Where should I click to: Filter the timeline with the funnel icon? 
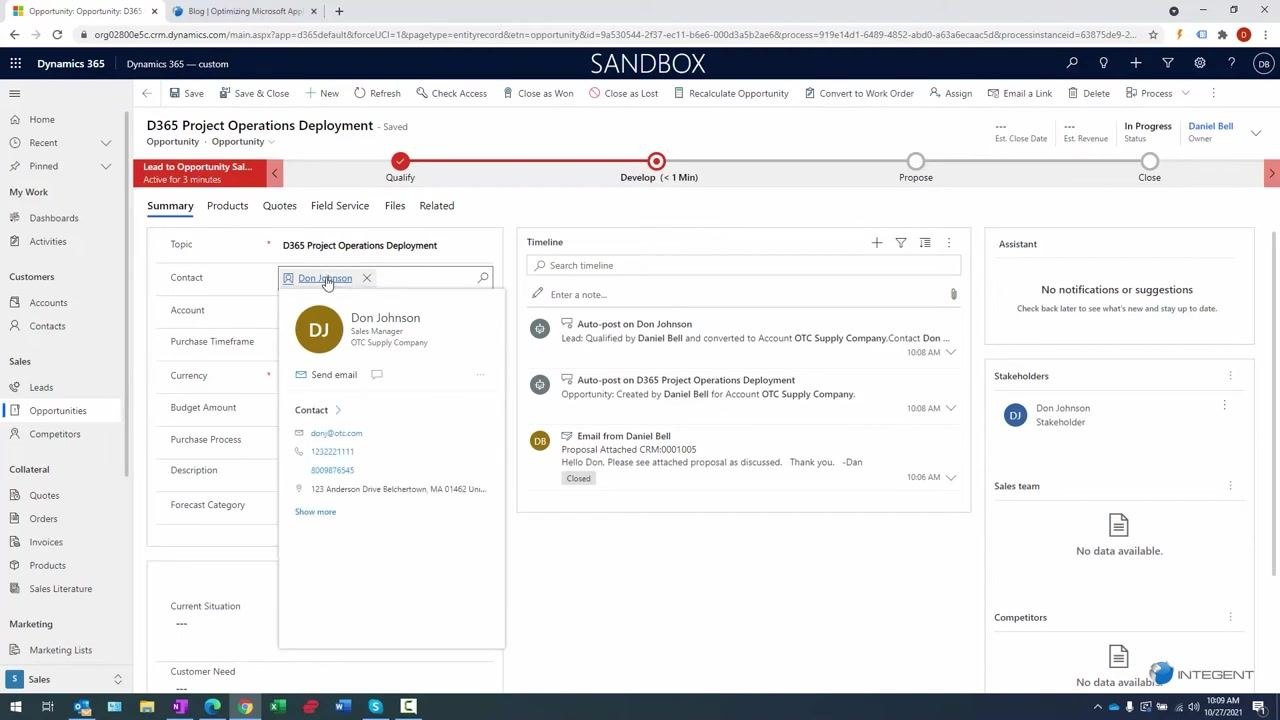(901, 242)
